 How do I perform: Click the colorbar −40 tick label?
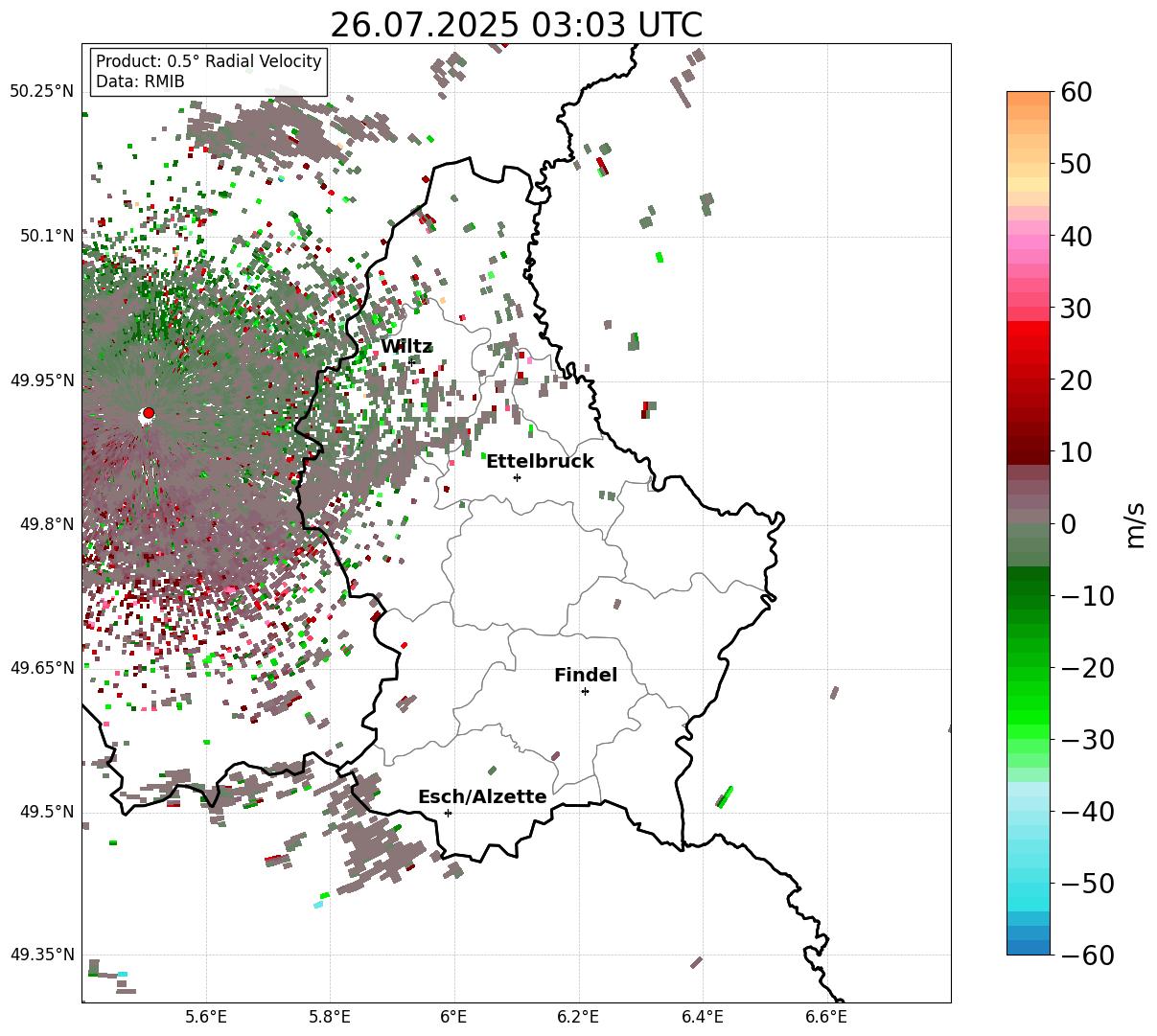(1087, 811)
